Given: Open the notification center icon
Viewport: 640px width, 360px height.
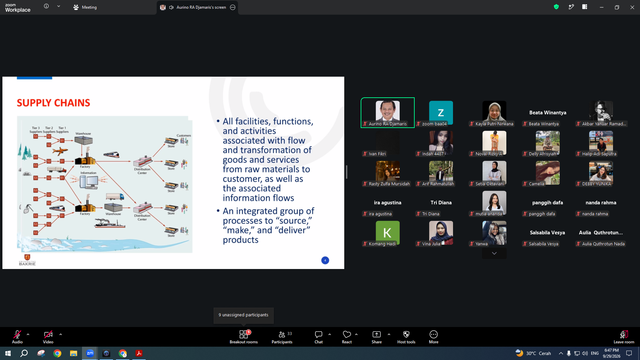Looking at the screenshot, I should [629, 353].
